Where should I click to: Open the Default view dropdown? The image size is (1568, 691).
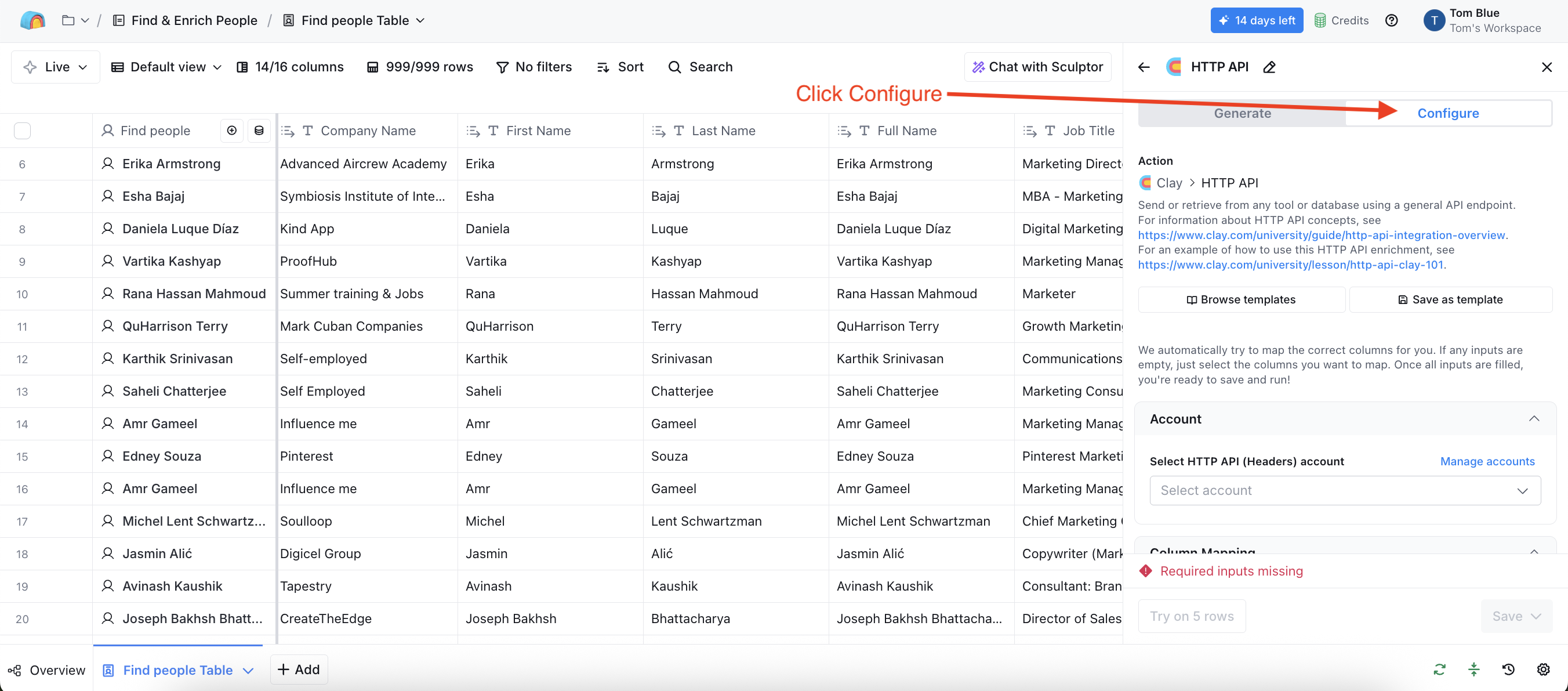pyautogui.click(x=166, y=67)
